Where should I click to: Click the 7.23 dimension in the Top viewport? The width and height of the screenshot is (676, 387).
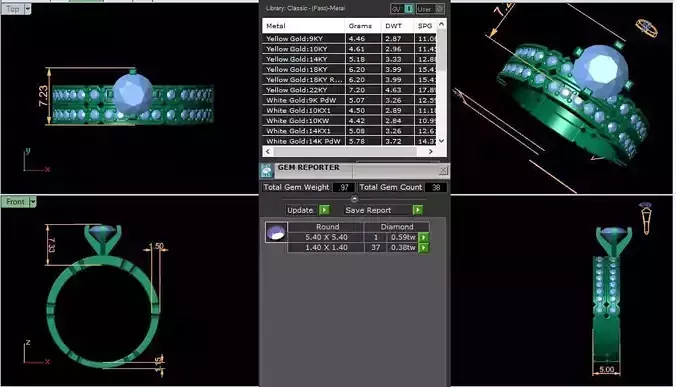pos(43,96)
